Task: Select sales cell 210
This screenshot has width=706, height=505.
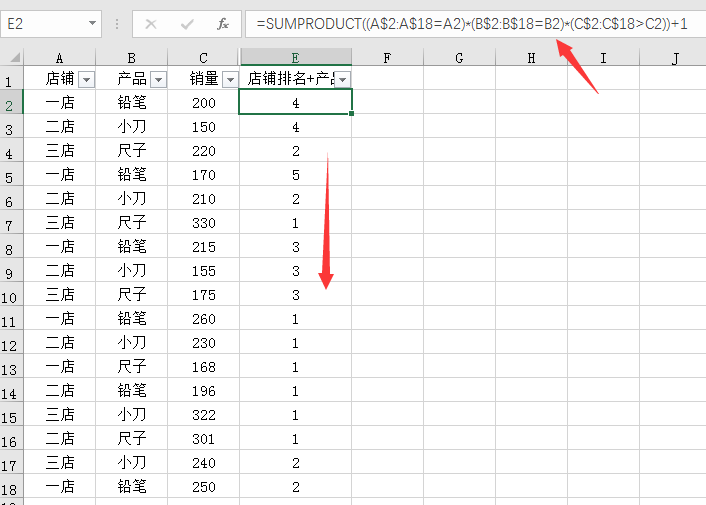Action: coord(204,198)
